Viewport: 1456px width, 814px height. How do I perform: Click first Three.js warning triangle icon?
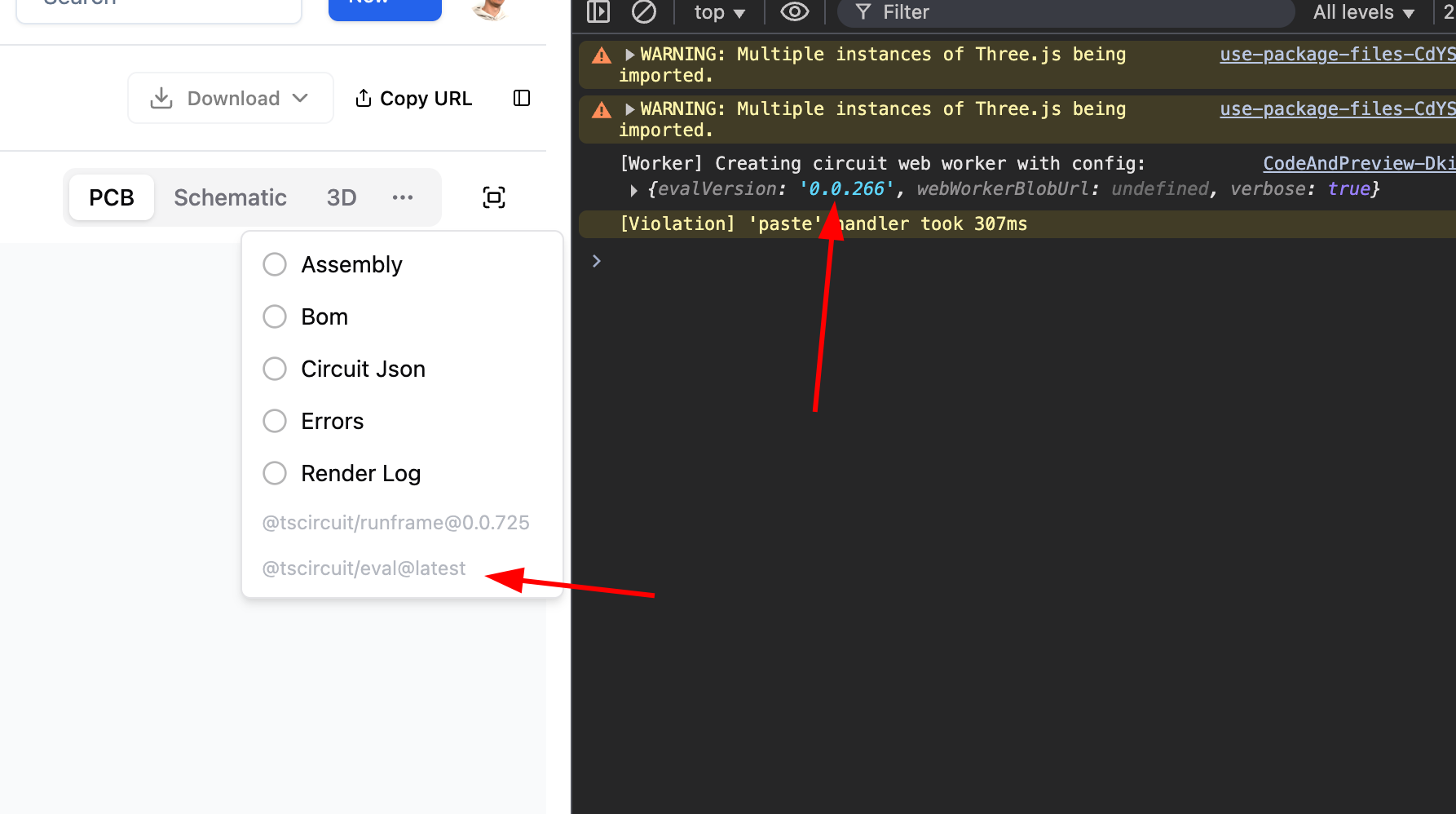coord(602,55)
